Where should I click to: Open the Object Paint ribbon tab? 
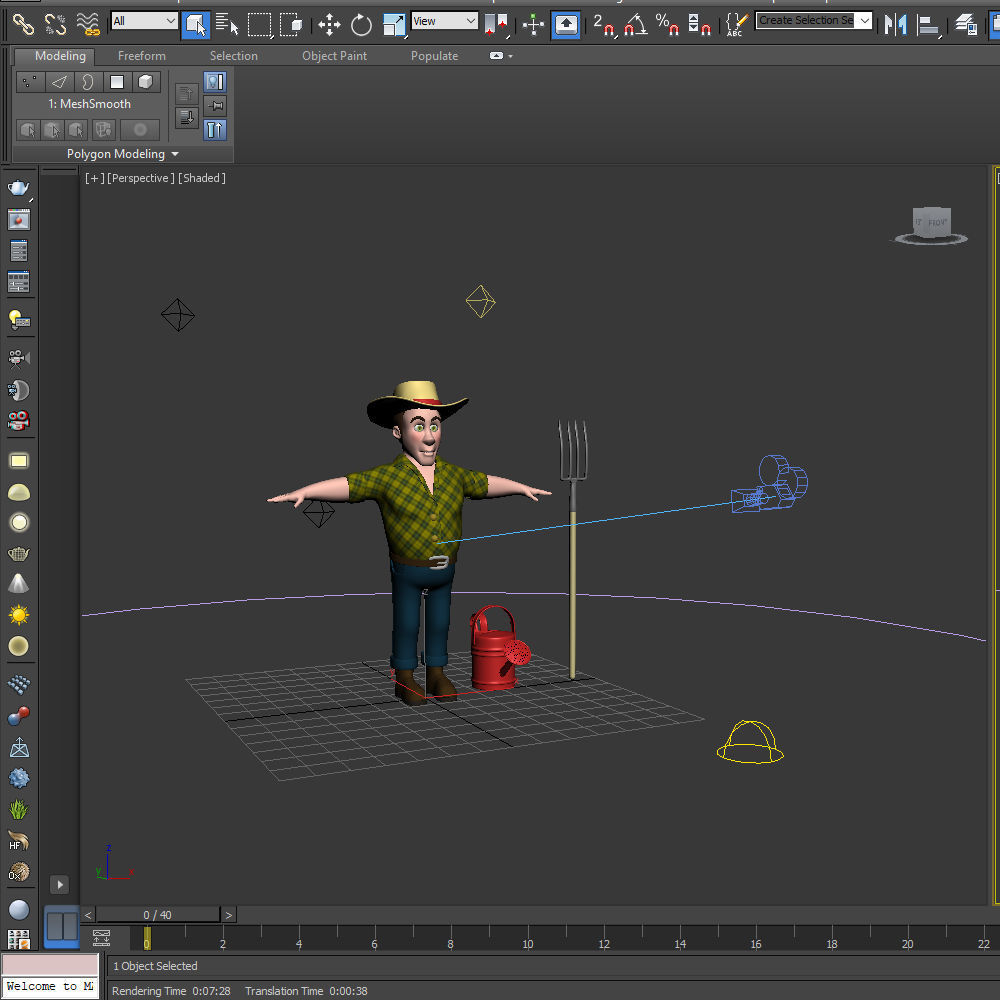pyautogui.click(x=334, y=56)
